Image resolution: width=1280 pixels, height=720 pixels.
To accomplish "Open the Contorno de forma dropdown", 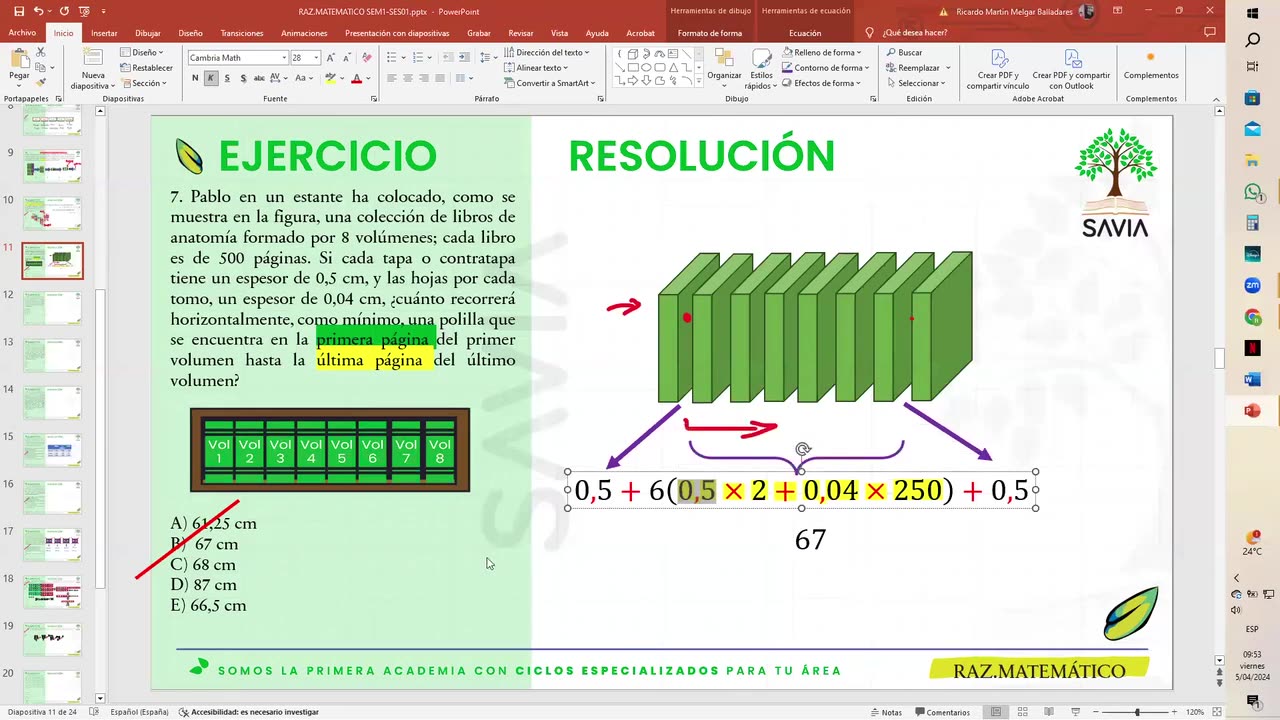I will [x=825, y=68].
